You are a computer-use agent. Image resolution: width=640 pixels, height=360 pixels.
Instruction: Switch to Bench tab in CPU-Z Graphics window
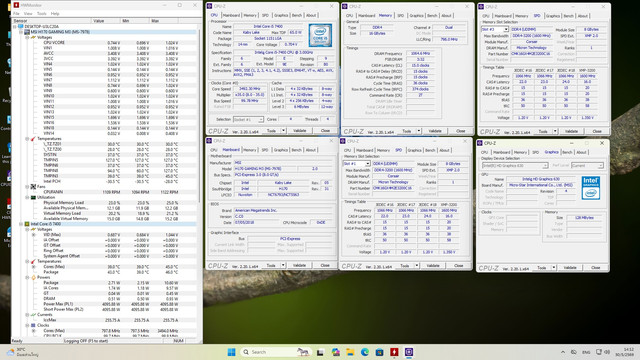[x=567, y=152]
